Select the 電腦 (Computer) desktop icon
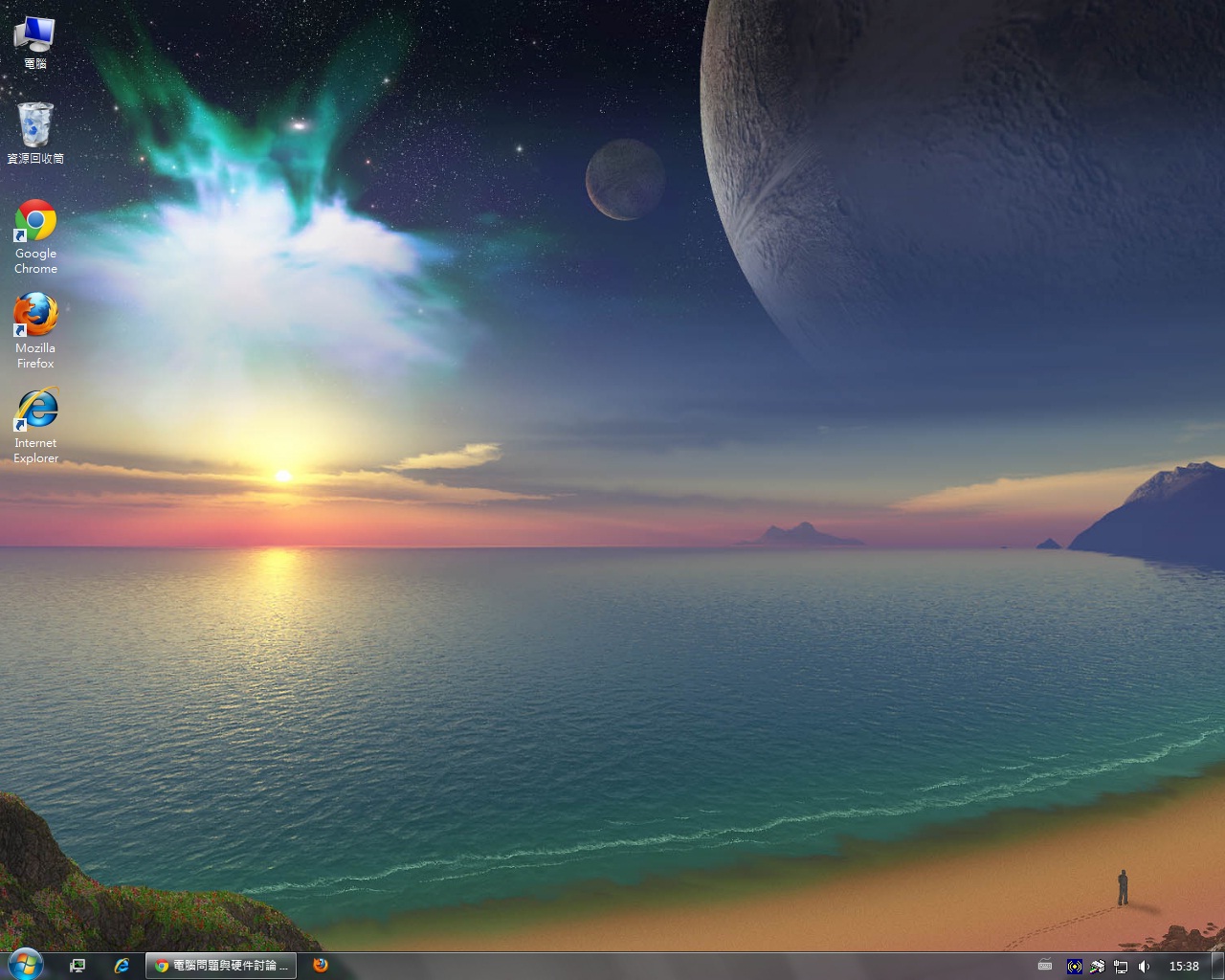1225x980 pixels. (35, 42)
